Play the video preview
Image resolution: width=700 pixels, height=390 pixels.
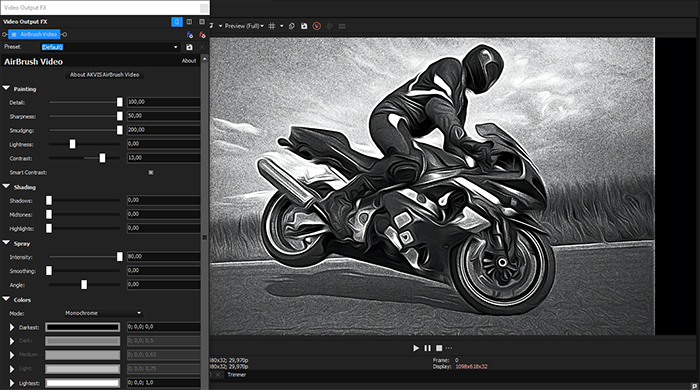[x=416, y=348]
